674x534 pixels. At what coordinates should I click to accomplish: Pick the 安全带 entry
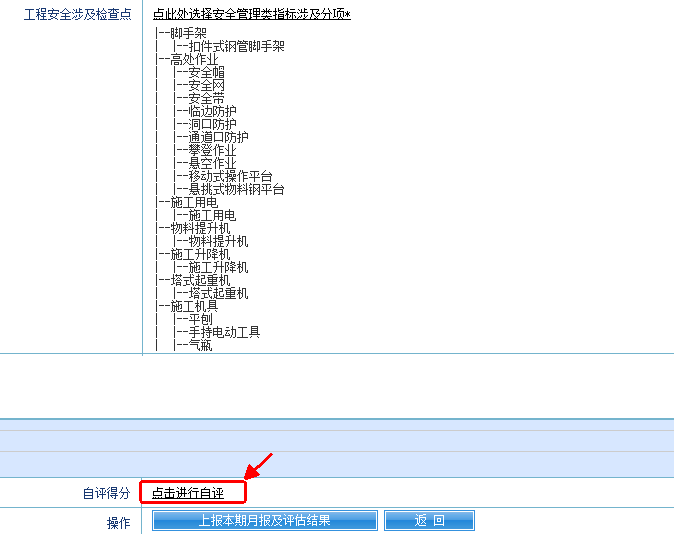(x=206, y=98)
